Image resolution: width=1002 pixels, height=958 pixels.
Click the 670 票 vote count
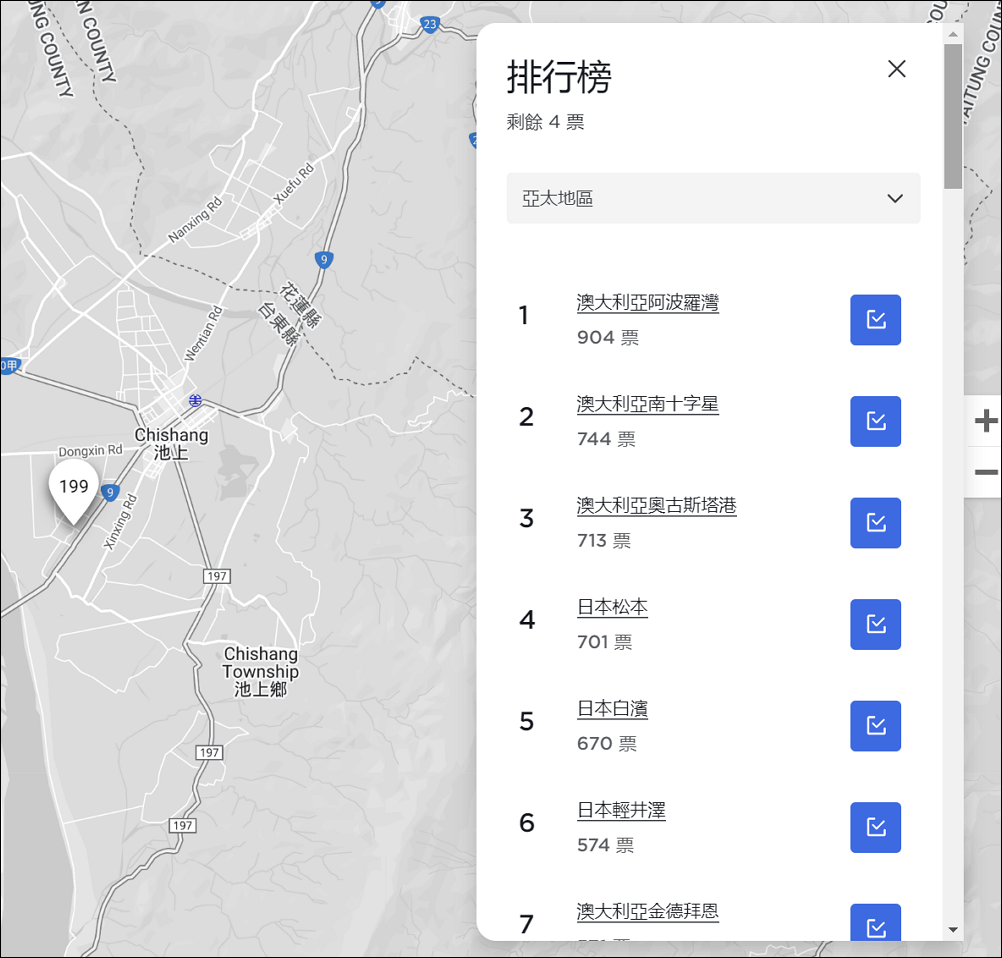coord(606,744)
